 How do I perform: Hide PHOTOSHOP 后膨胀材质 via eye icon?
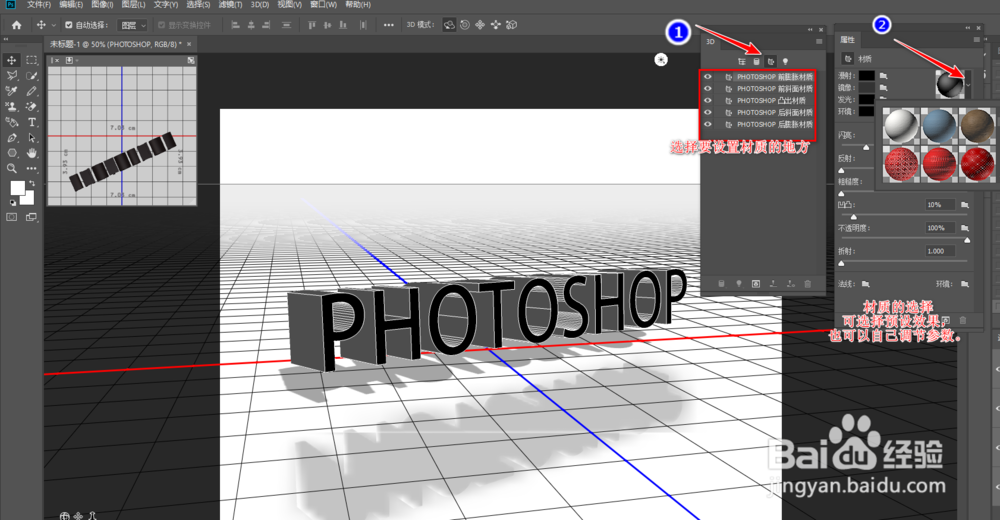click(708, 124)
